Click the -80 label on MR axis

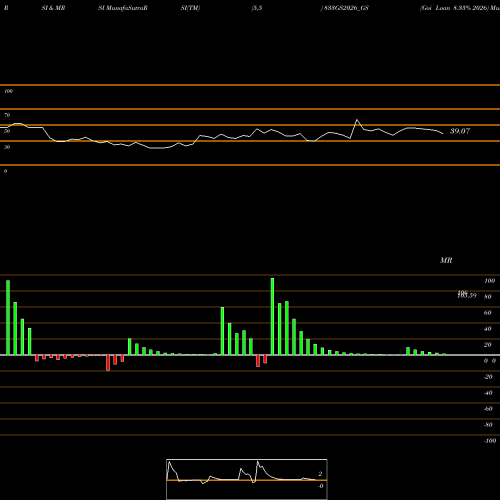coord(488,425)
